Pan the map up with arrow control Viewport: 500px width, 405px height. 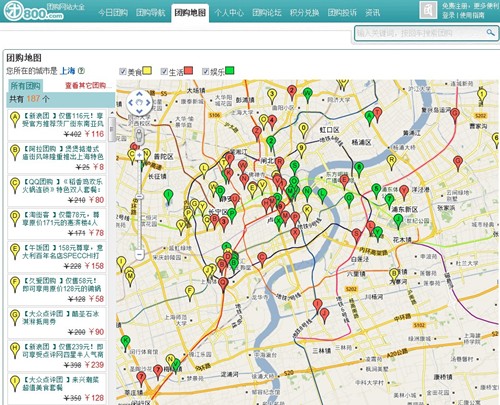pyautogui.click(x=139, y=94)
